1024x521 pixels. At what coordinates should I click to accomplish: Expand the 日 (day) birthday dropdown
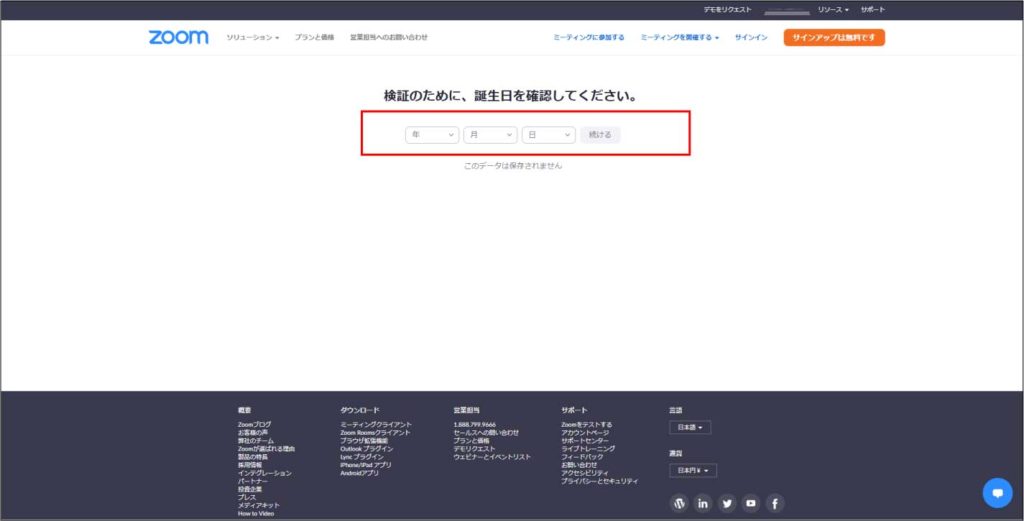point(549,134)
